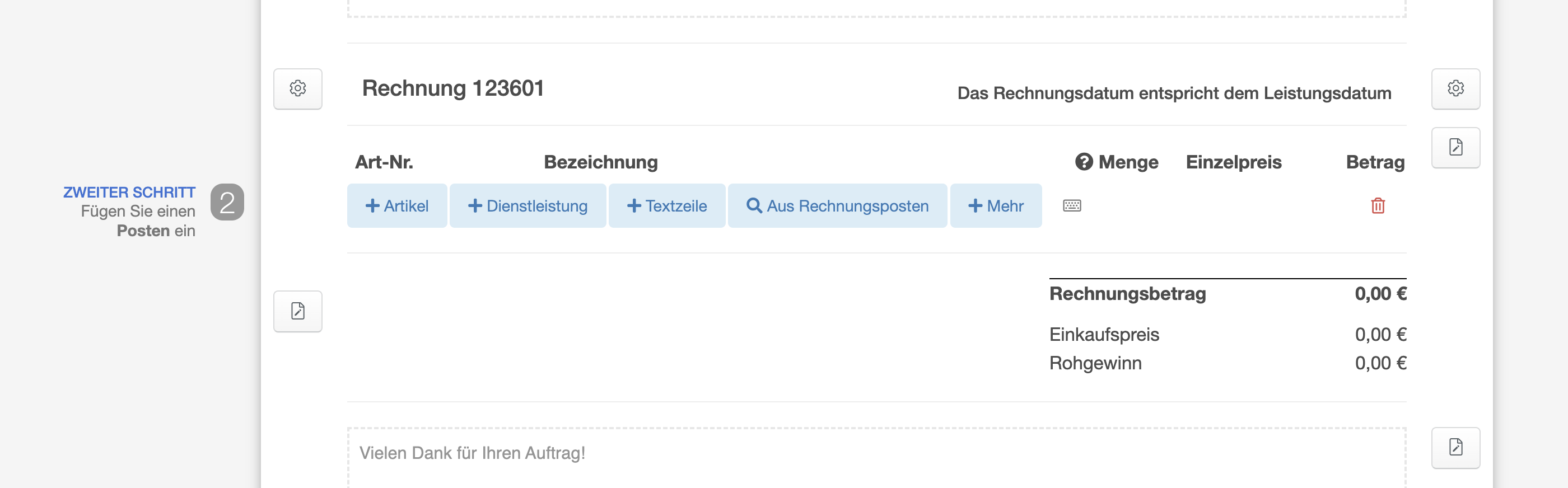Click the Einzelpreis column header
Viewport: 1568px width, 488px height.
(1233, 162)
